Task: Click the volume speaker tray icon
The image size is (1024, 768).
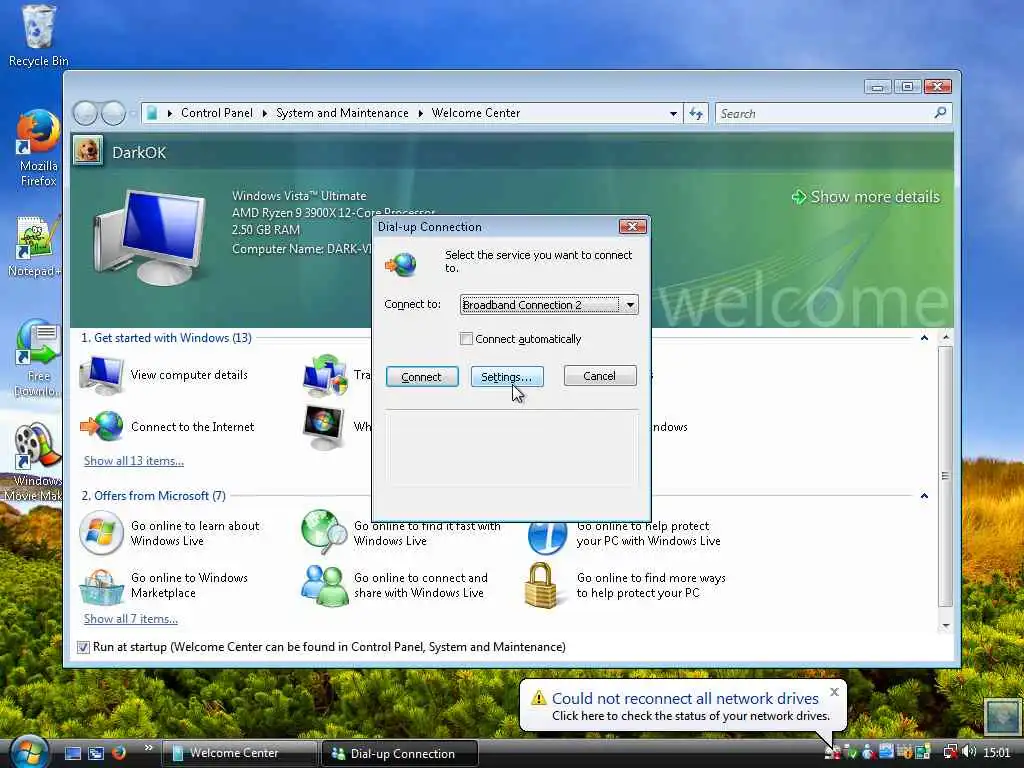Action: click(x=968, y=753)
